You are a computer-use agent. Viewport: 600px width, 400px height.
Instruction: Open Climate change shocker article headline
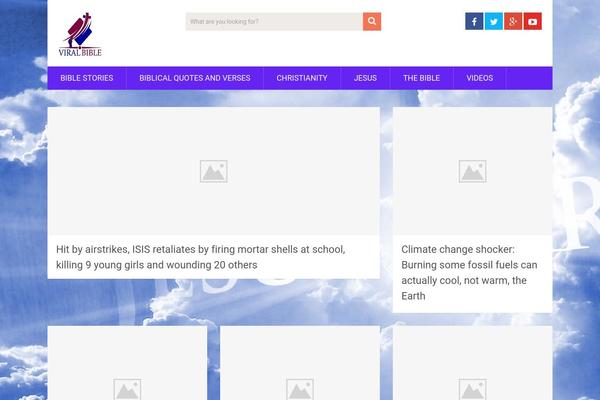point(469,273)
